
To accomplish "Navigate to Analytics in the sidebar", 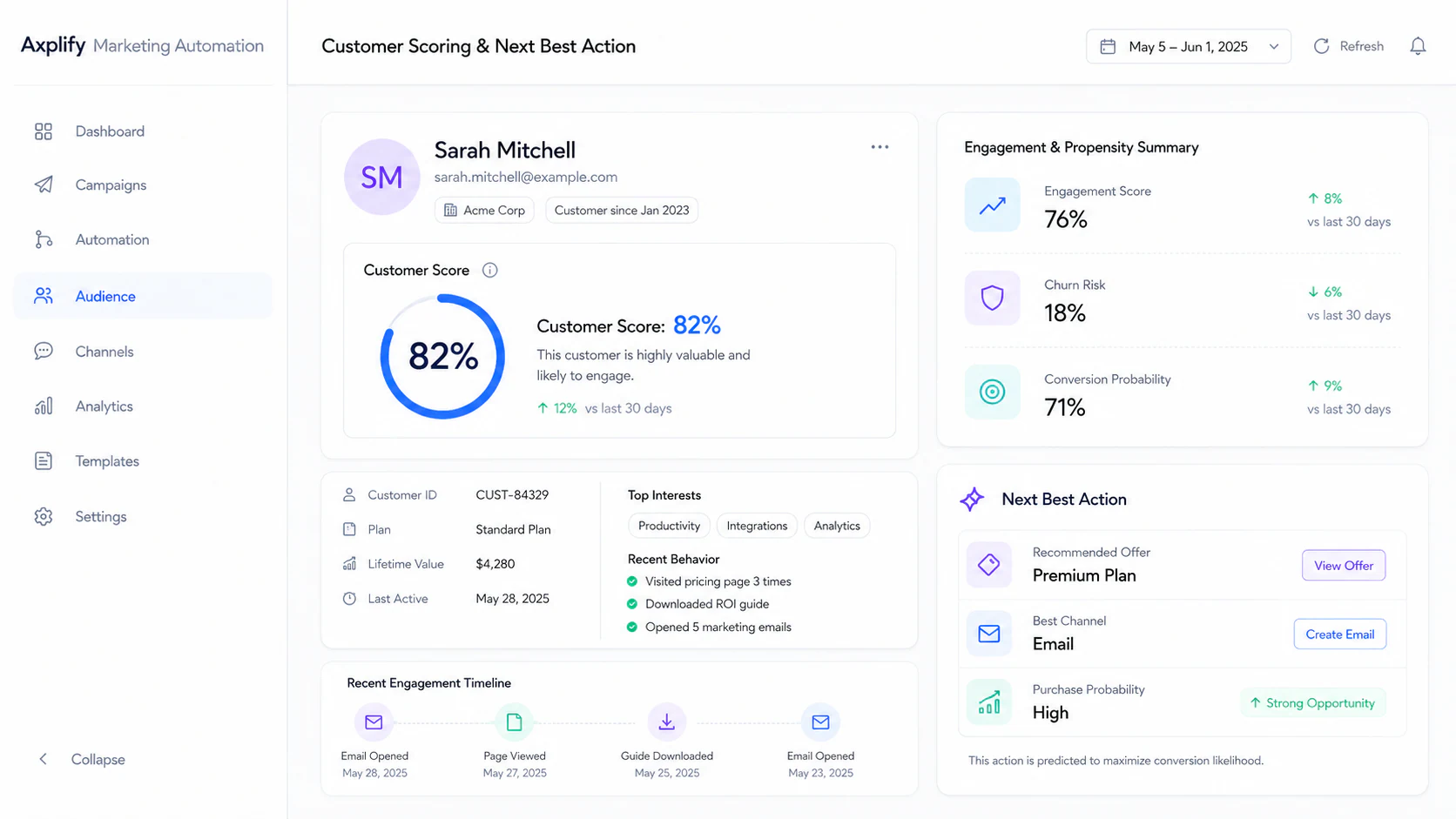I will pos(143,406).
